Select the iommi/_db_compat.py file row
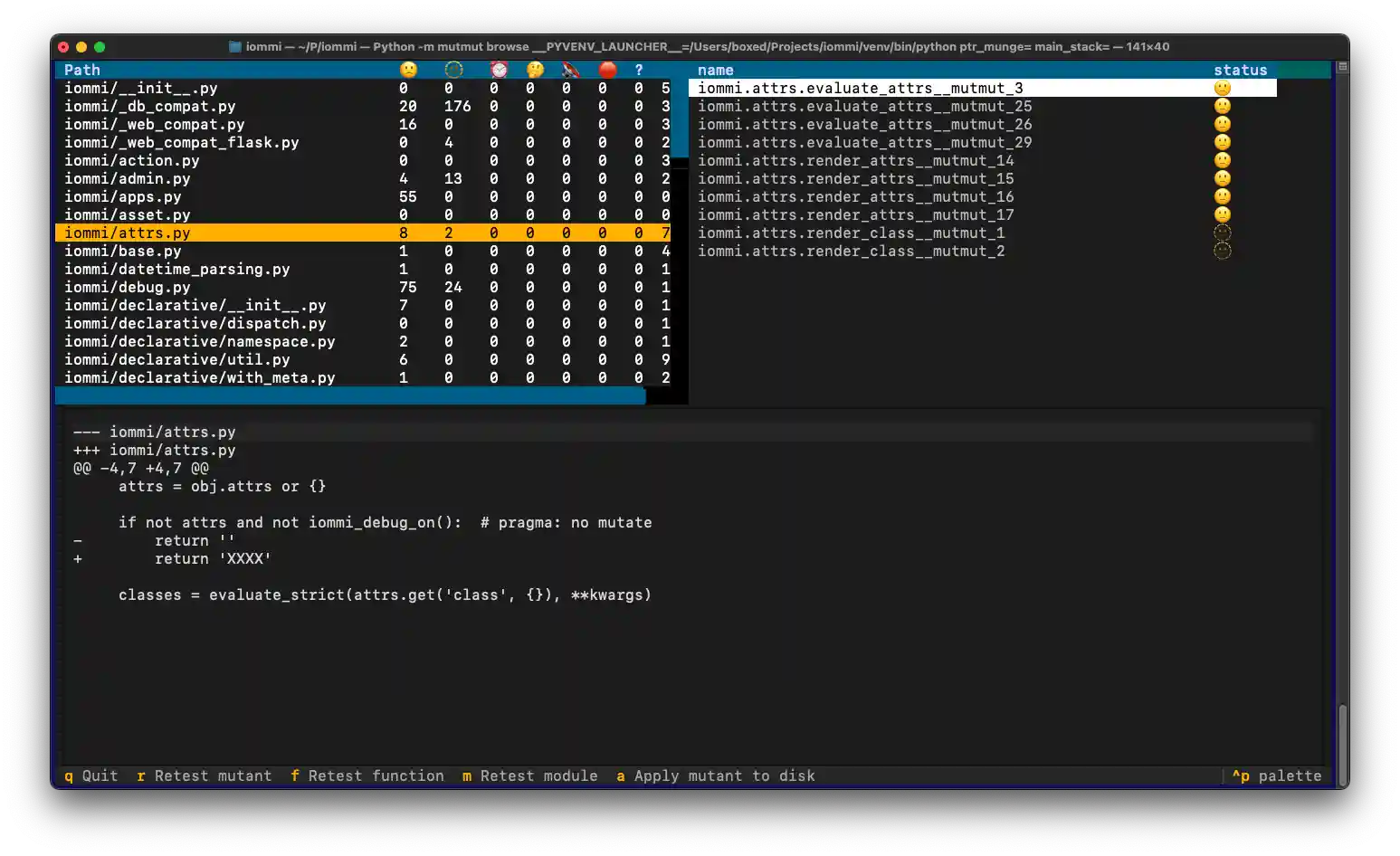1400x856 pixels. [x=149, y=106]
